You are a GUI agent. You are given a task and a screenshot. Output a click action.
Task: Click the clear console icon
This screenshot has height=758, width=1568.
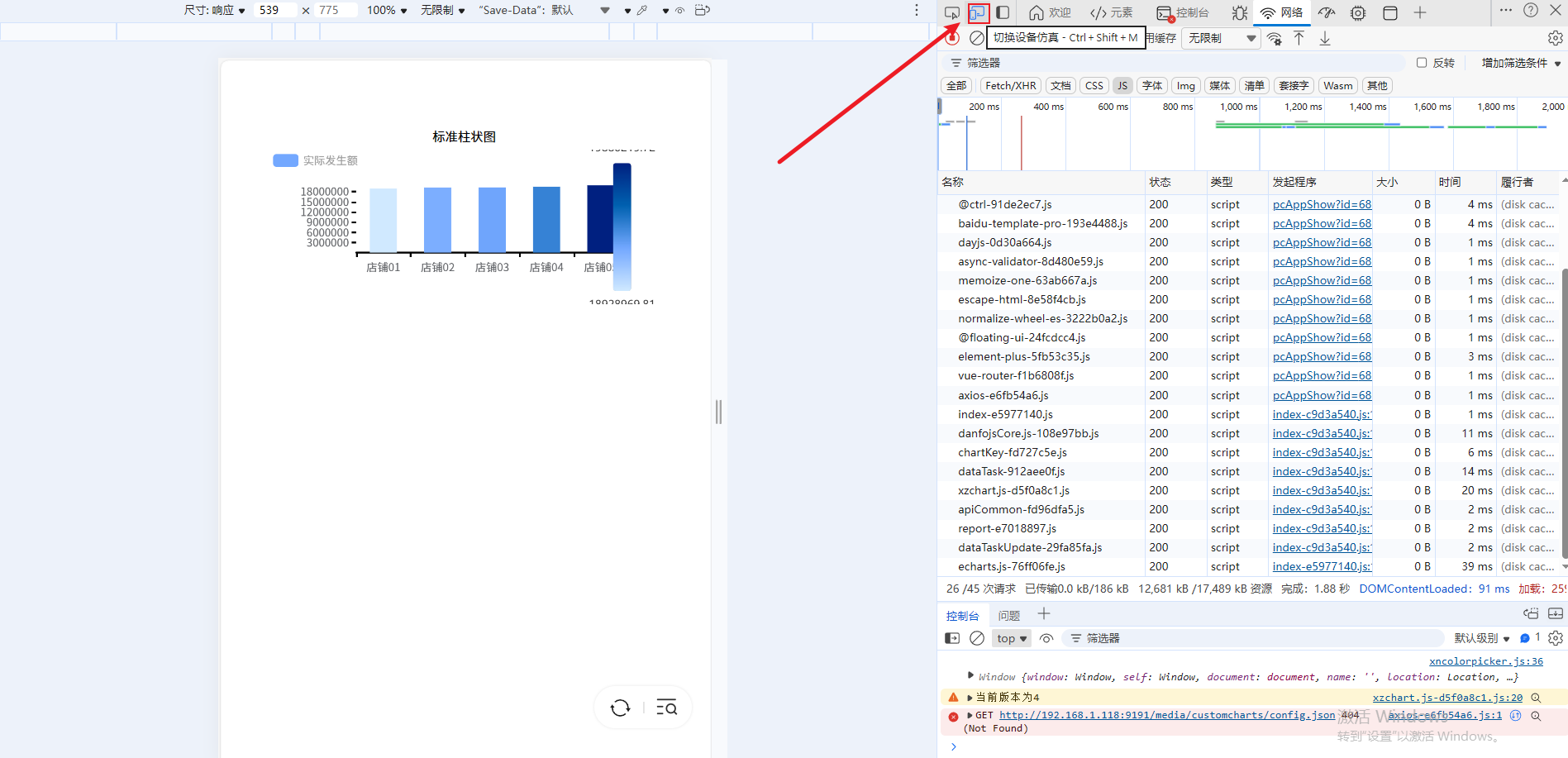coord(977,638)
